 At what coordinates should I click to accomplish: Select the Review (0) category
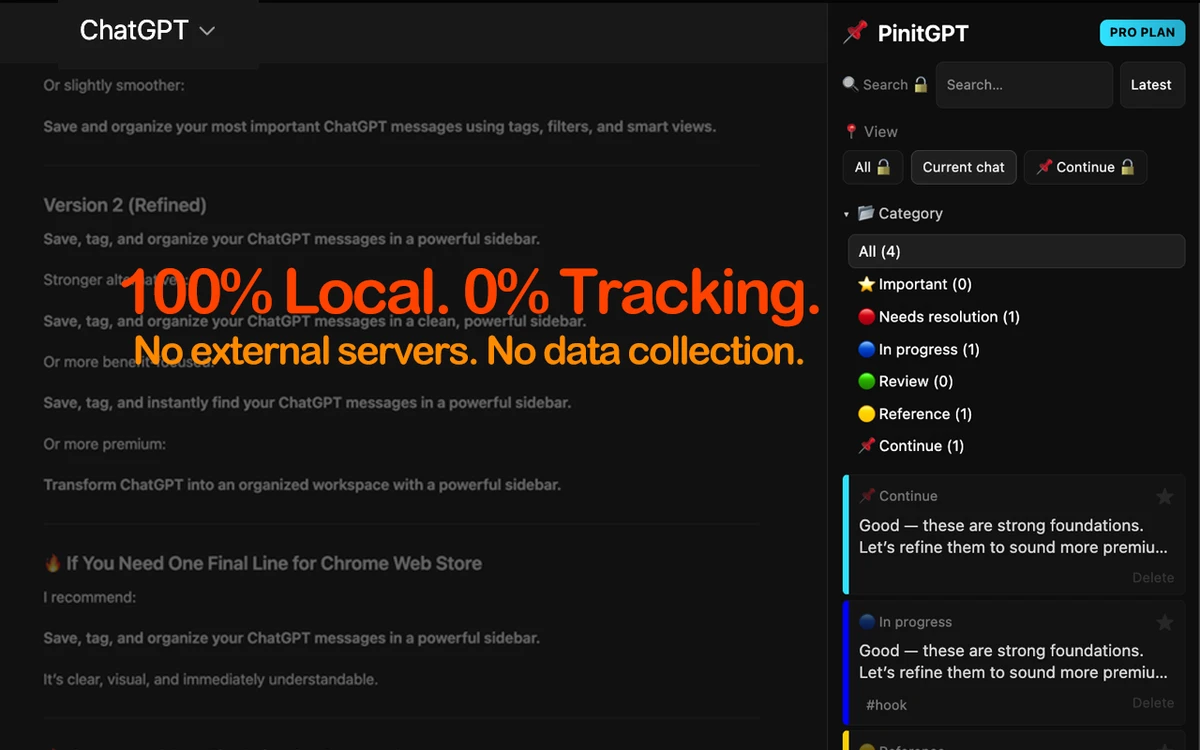(1016, 381)
